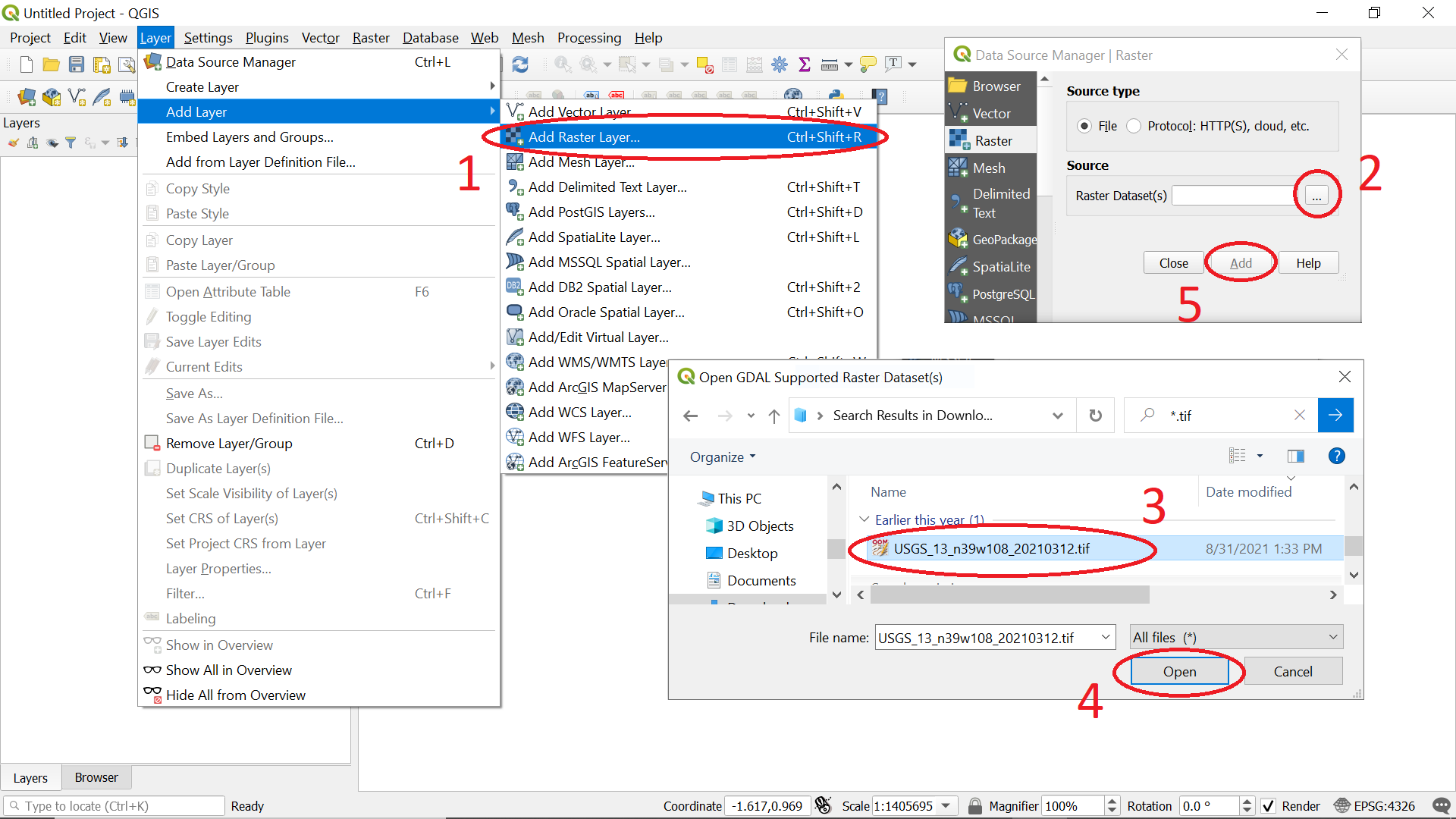Choose Add Raster Layer menu entry
1456x819 pixels.
[584, 136]
